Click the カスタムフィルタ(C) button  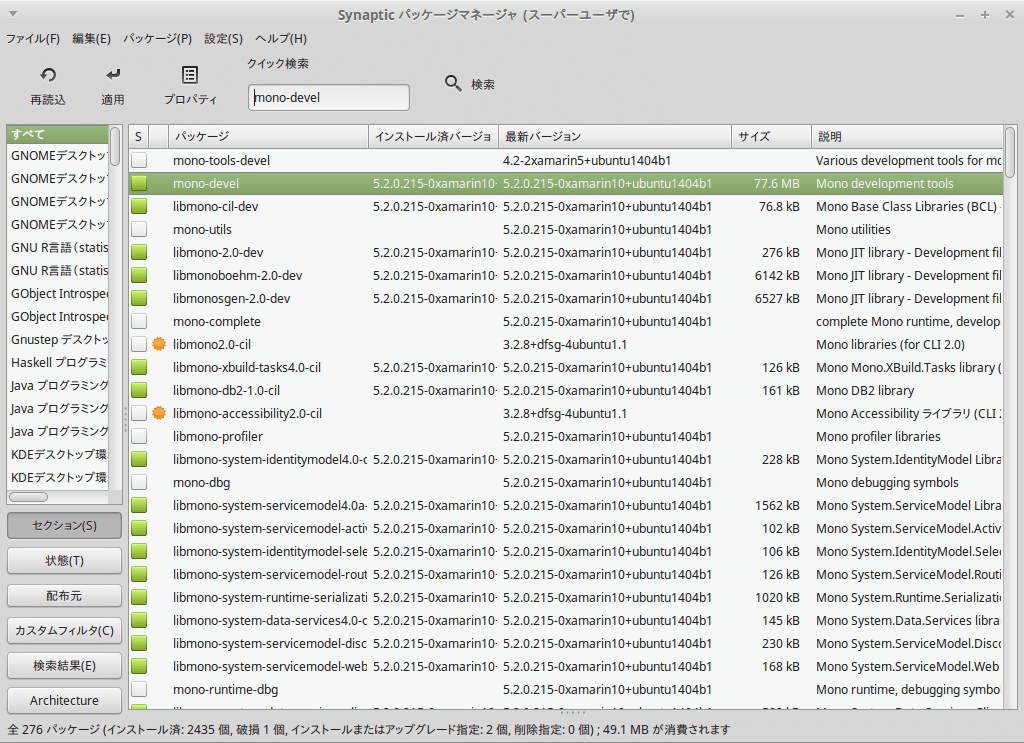tap(64, 631)
